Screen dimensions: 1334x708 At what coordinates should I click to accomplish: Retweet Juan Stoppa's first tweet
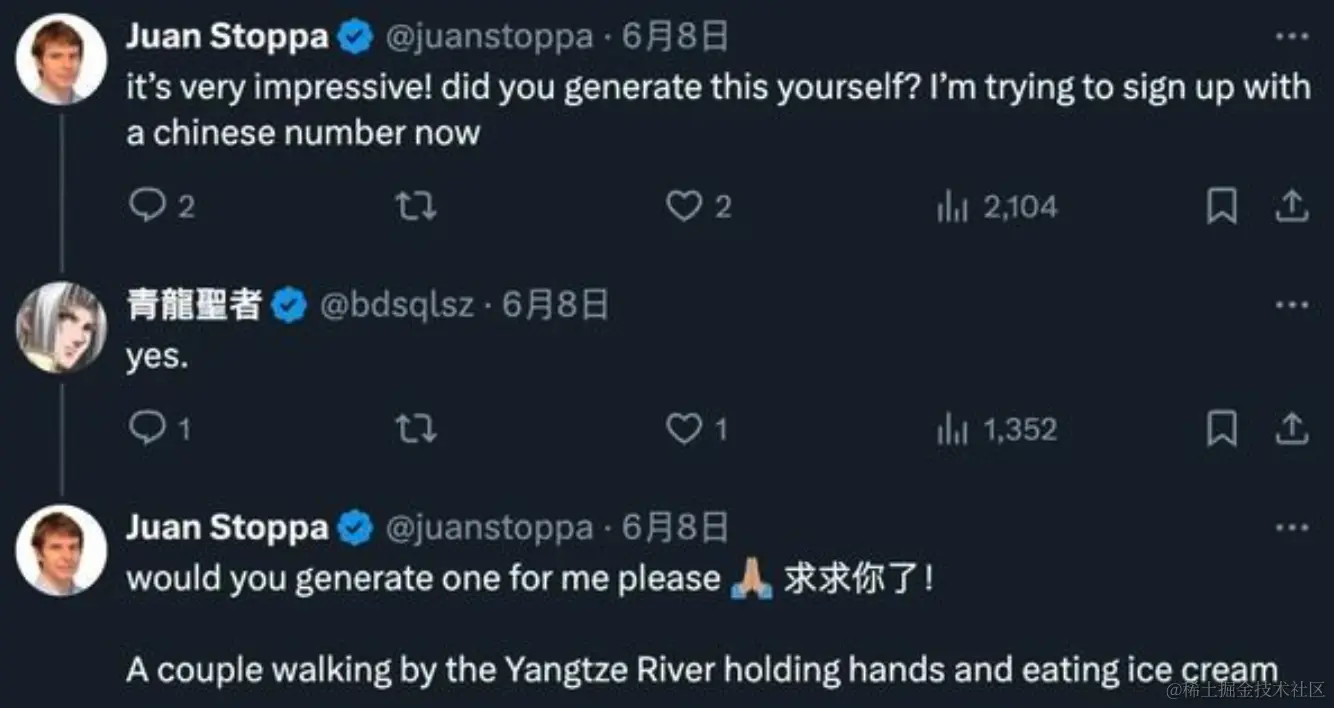(416, 206)
